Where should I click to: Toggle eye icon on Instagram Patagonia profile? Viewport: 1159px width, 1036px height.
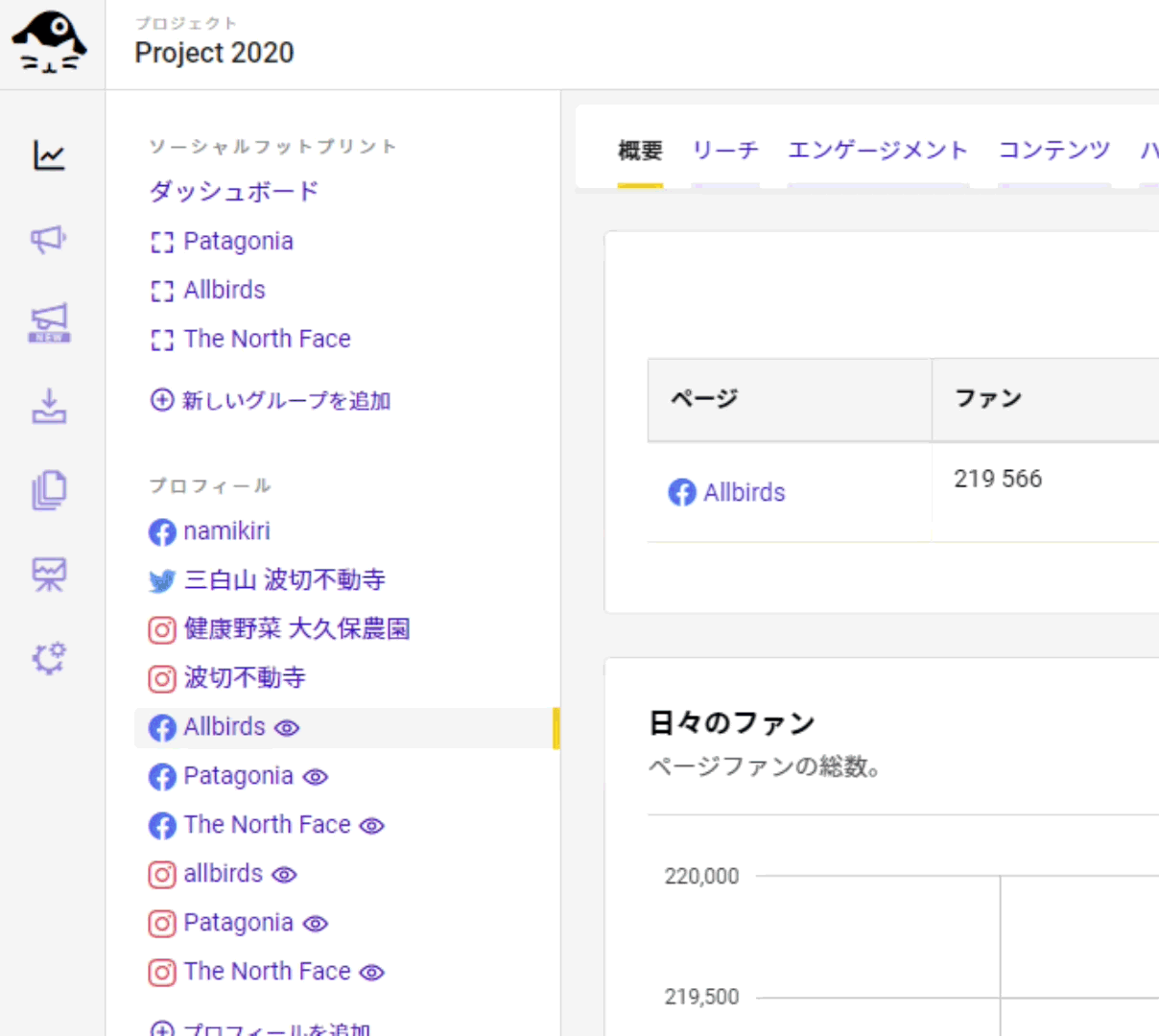(x=316, y=925)
